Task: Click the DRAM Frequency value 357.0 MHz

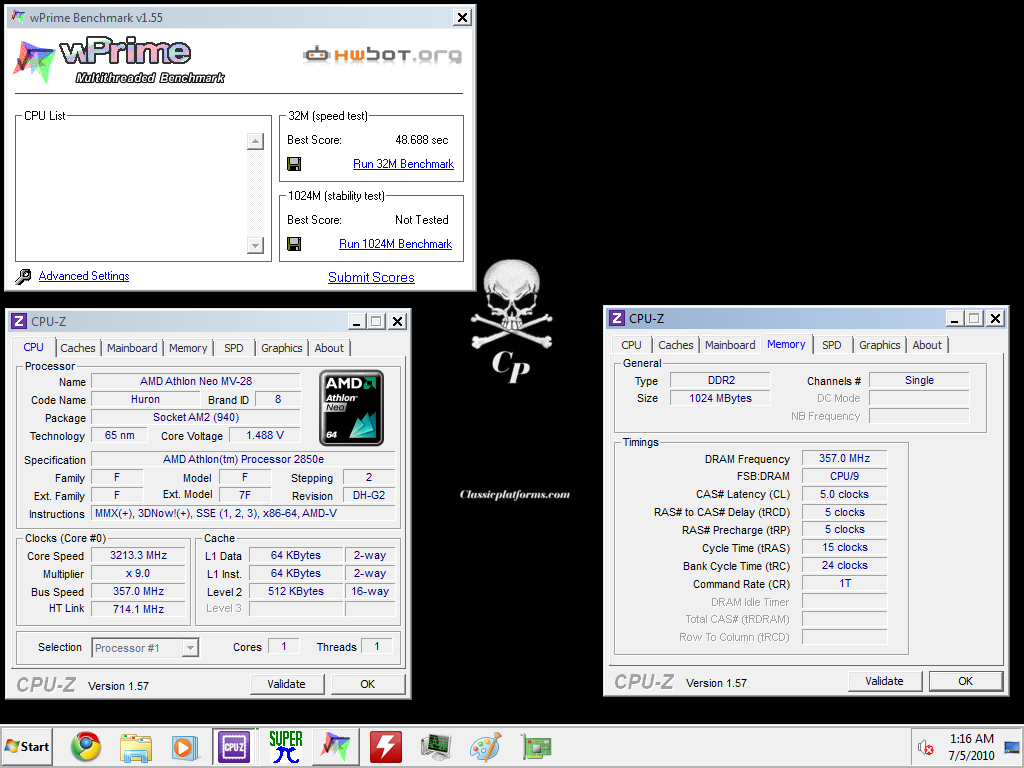Action: (x=844, y=458)
